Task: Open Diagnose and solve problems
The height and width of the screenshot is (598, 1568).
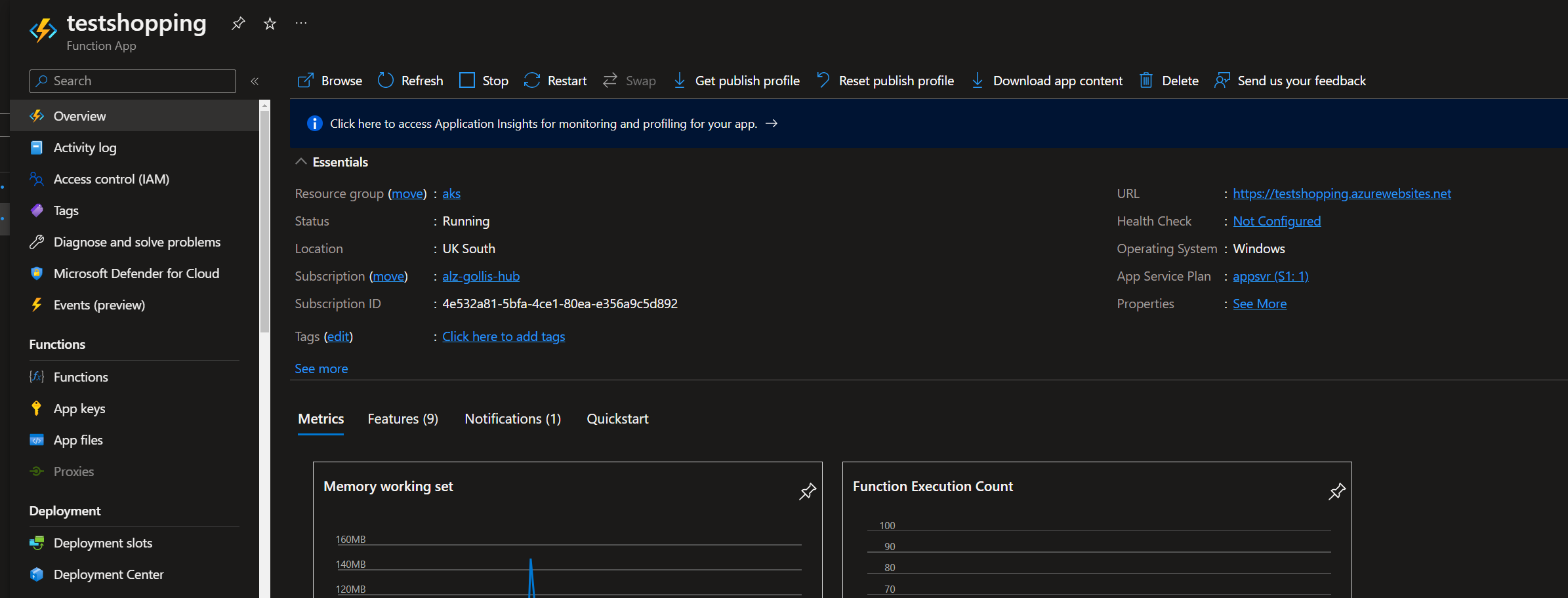Action: coord(135,242)
